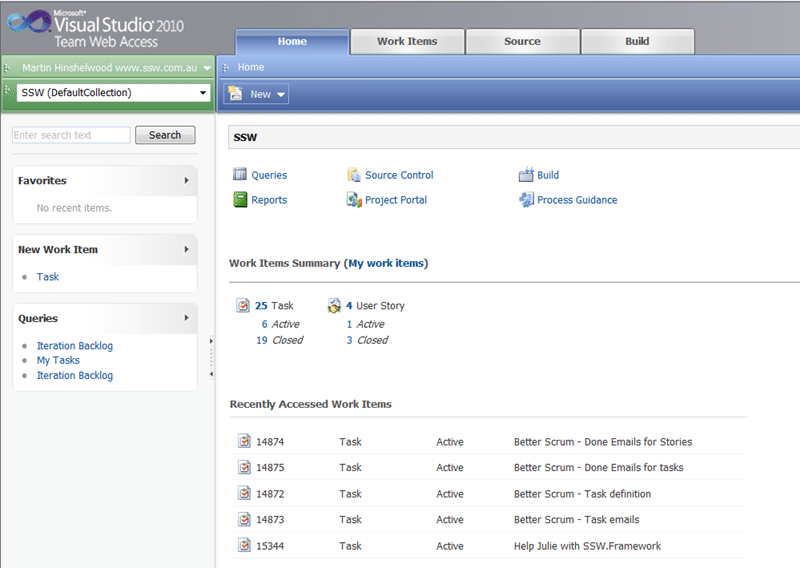This screenshot has height=568, width=800.
Task: Open the Queries link
Action: pyautogui.click(x=269, y=175)
